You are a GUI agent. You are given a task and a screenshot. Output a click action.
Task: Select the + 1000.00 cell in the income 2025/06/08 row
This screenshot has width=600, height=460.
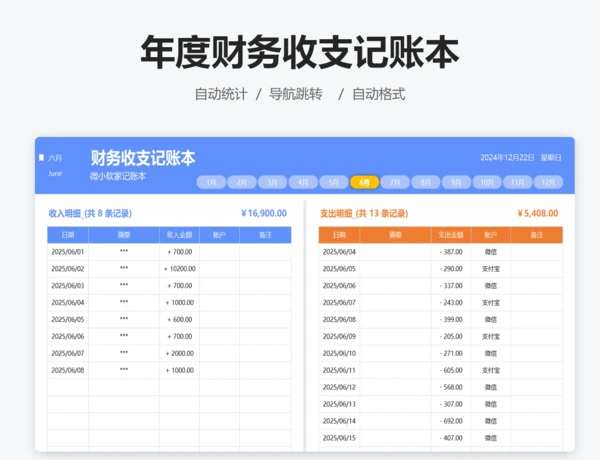pyautogui.click(x=180, y=370)
